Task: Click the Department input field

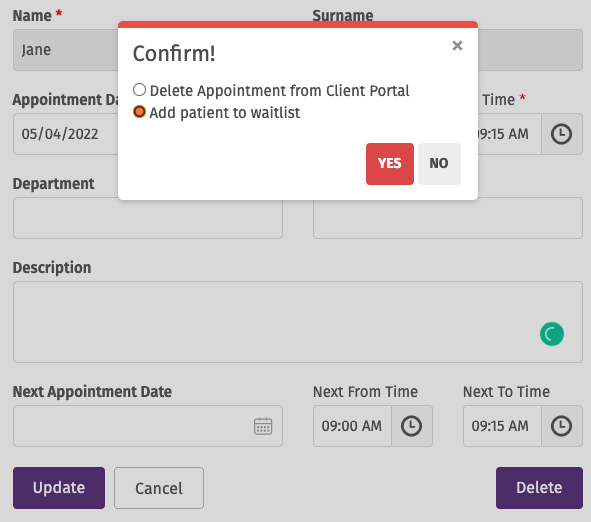Action: [x=148, y=218]
